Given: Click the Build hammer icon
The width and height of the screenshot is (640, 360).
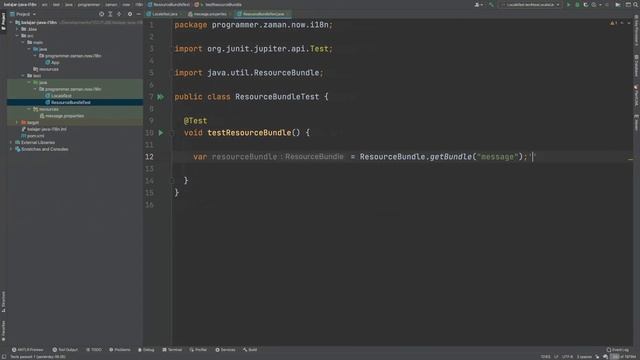Looking at the screenshot, I should (x=491, y=4).
